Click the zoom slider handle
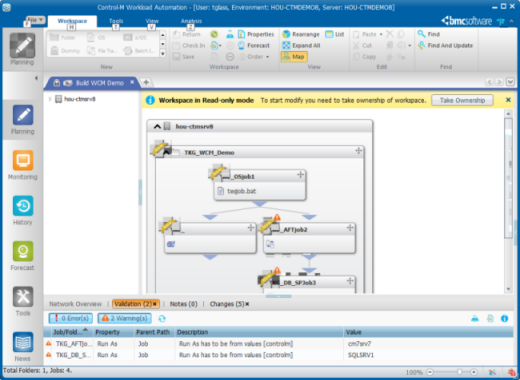The height and width of the screenshot is (380, 520). pyautogui.click(x=460, y=372)
